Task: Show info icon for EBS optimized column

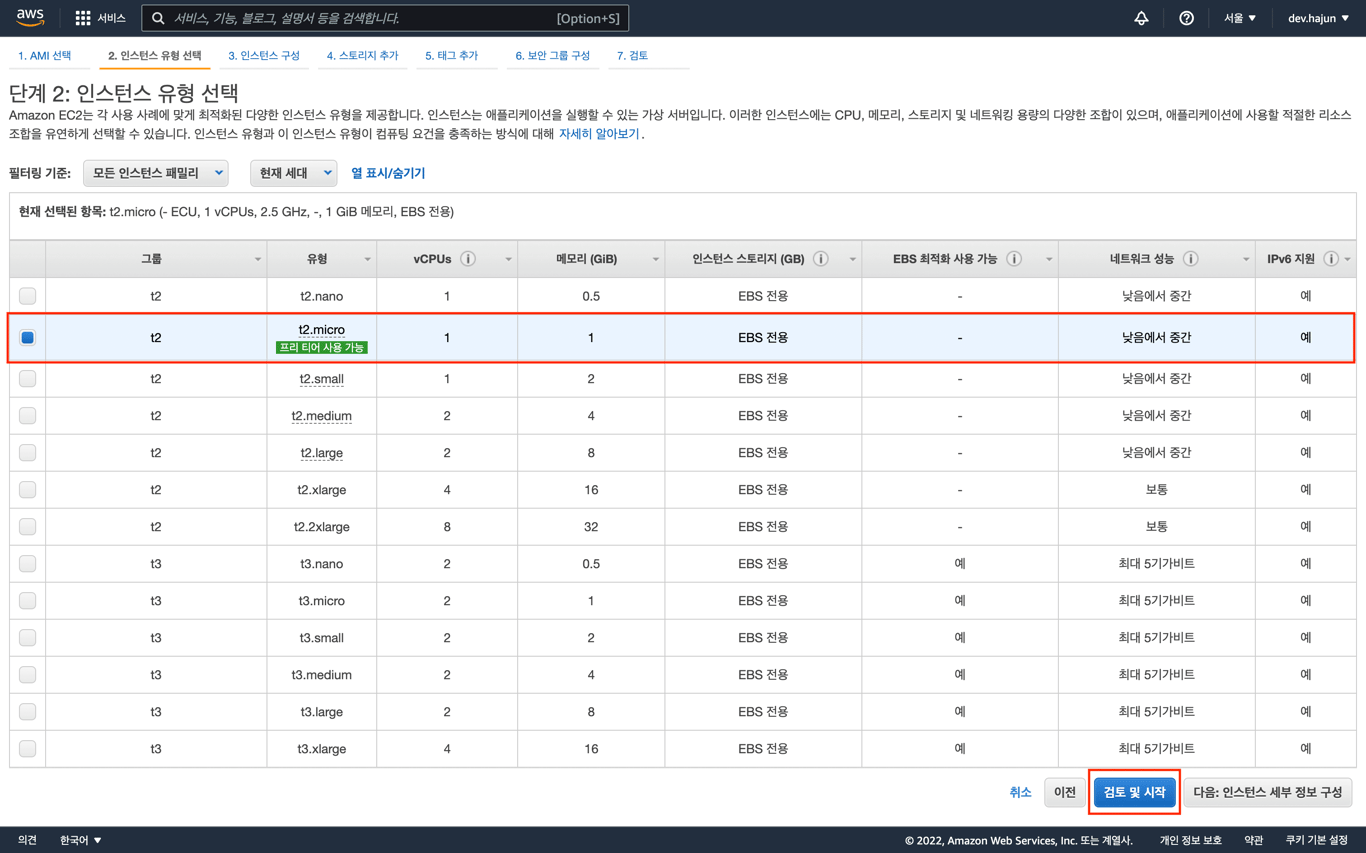Action: point(1014,259)
